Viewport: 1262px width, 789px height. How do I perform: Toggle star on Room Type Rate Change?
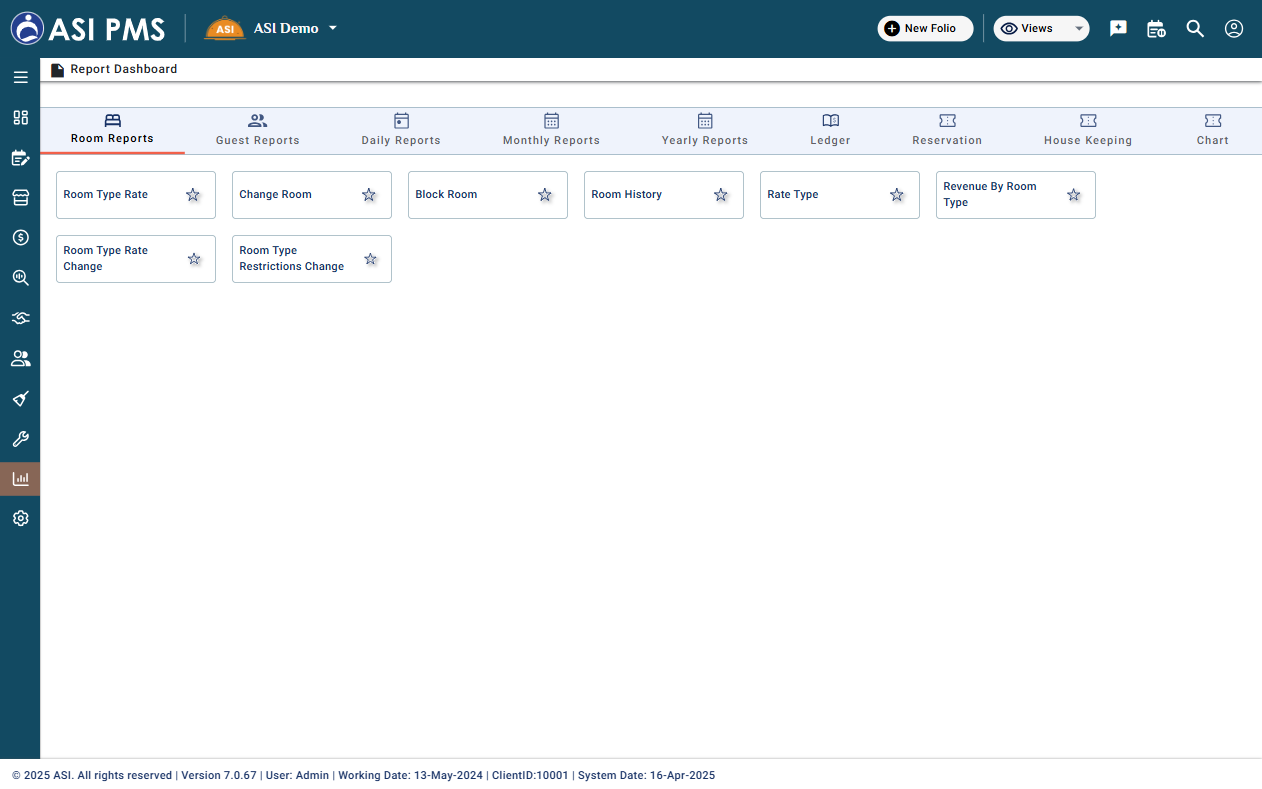194,259
